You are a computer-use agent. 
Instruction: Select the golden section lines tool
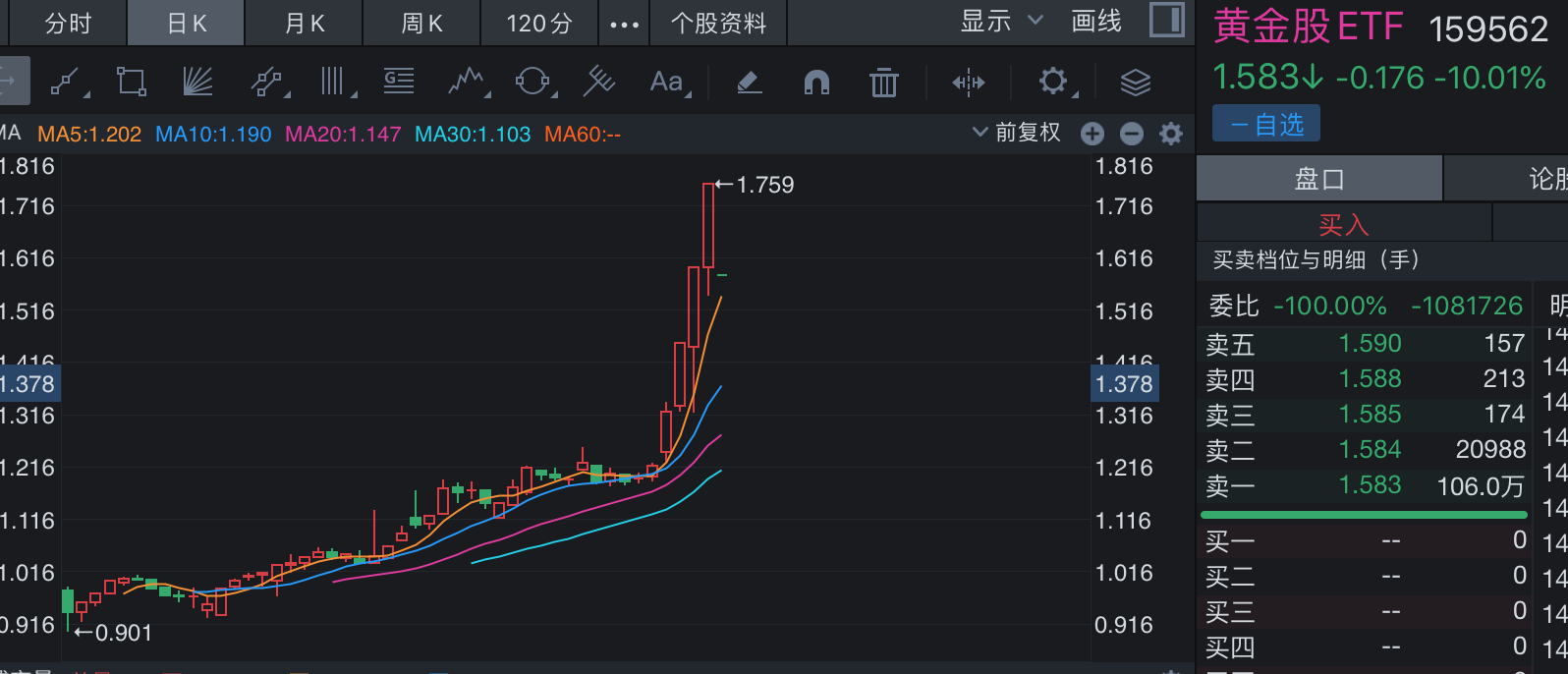pos(399,81)
